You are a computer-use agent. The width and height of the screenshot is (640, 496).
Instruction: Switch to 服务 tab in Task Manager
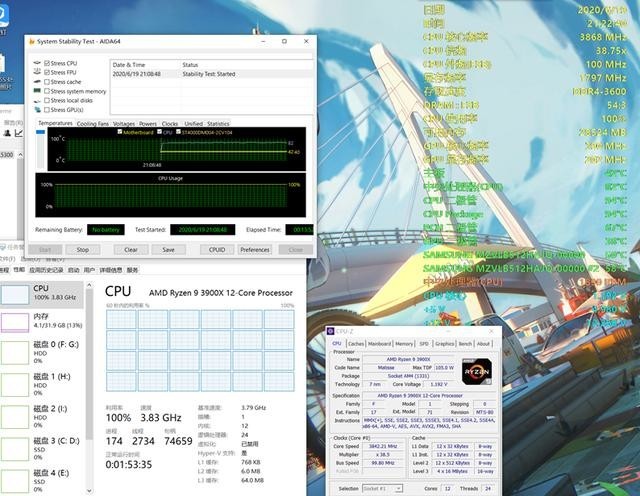point(132,270)
